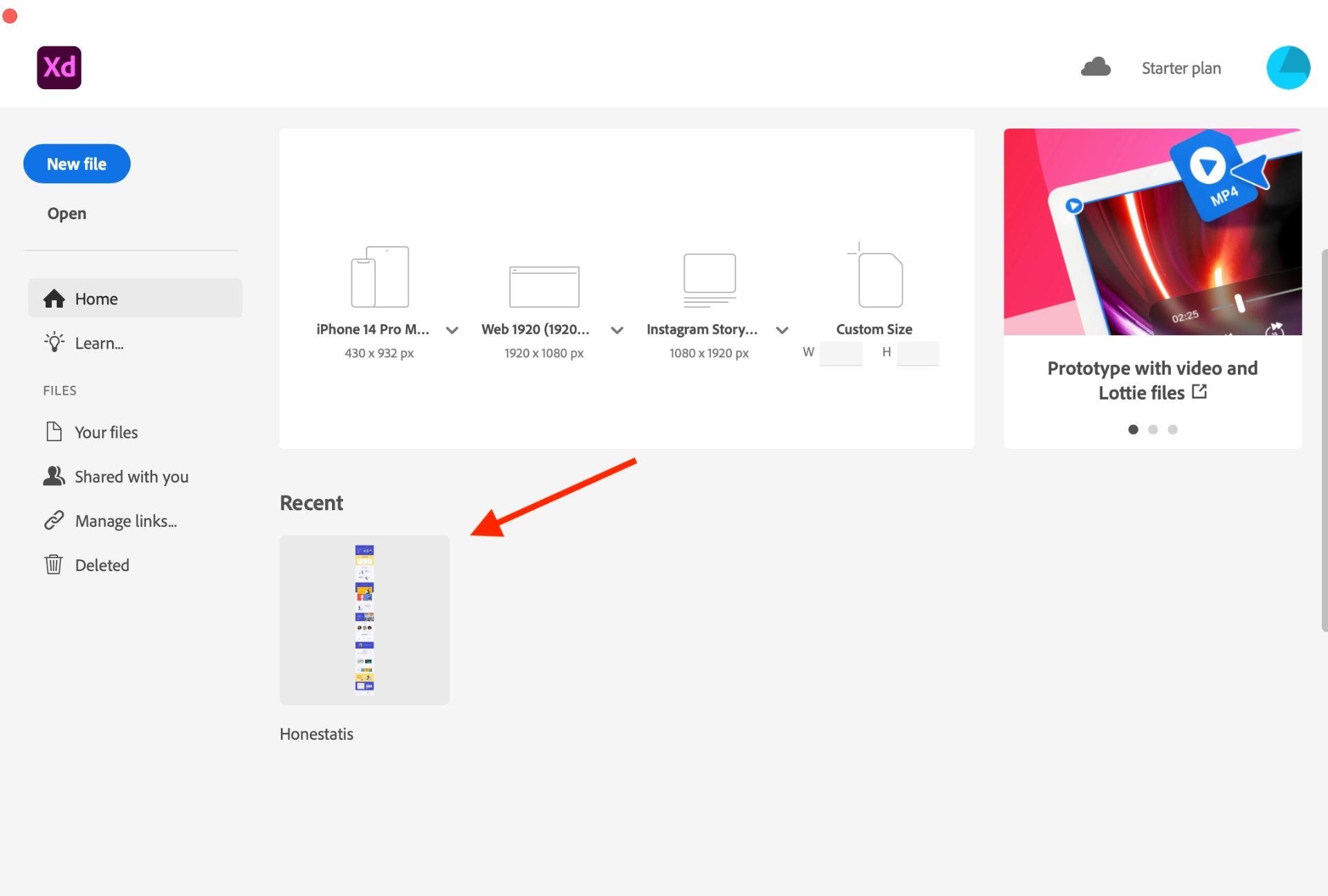Click the Instagram Story artboard icon
This screenshot has height=896, width=1328.
[710, 280]
